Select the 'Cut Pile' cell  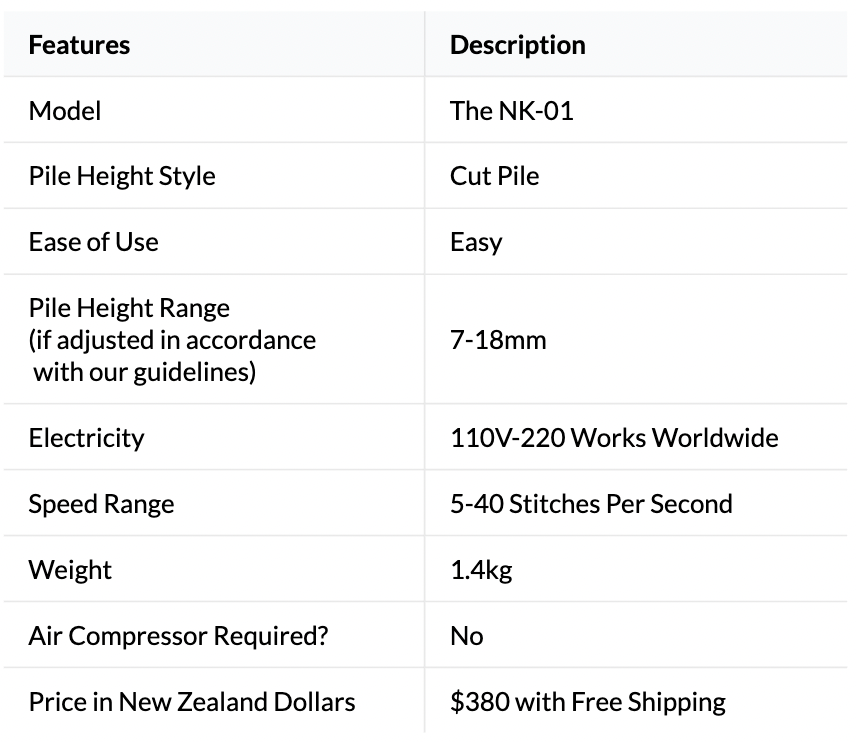pyautogui.click(x=494, y=177)
